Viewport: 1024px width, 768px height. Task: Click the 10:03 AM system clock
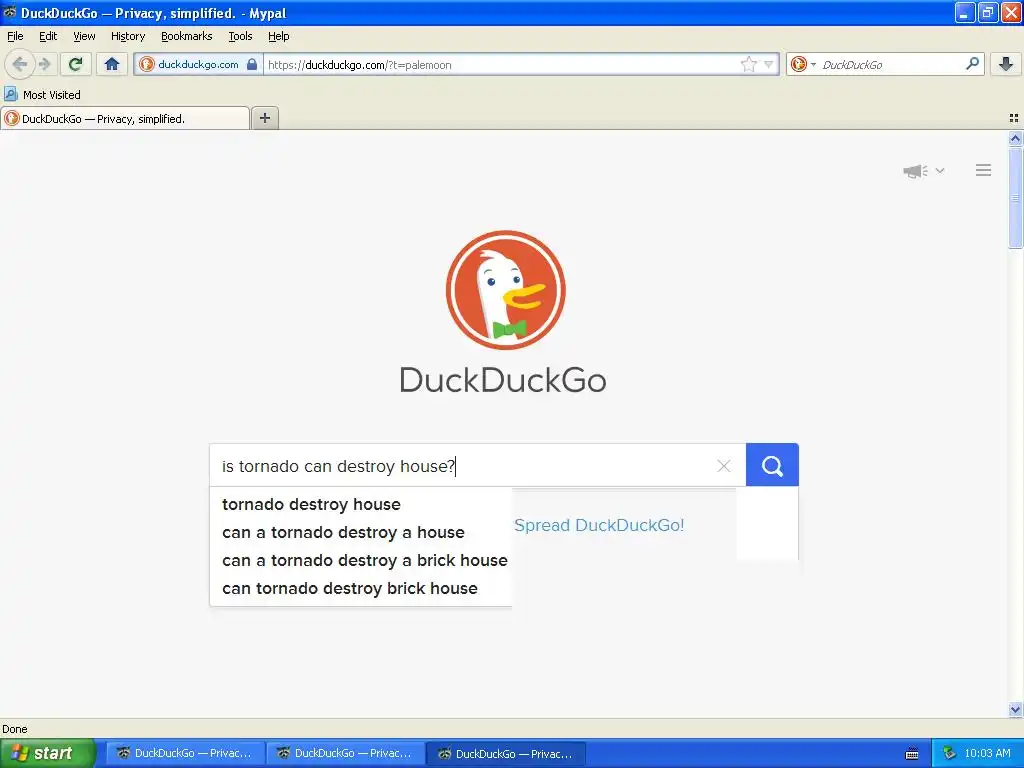point(987,753)
